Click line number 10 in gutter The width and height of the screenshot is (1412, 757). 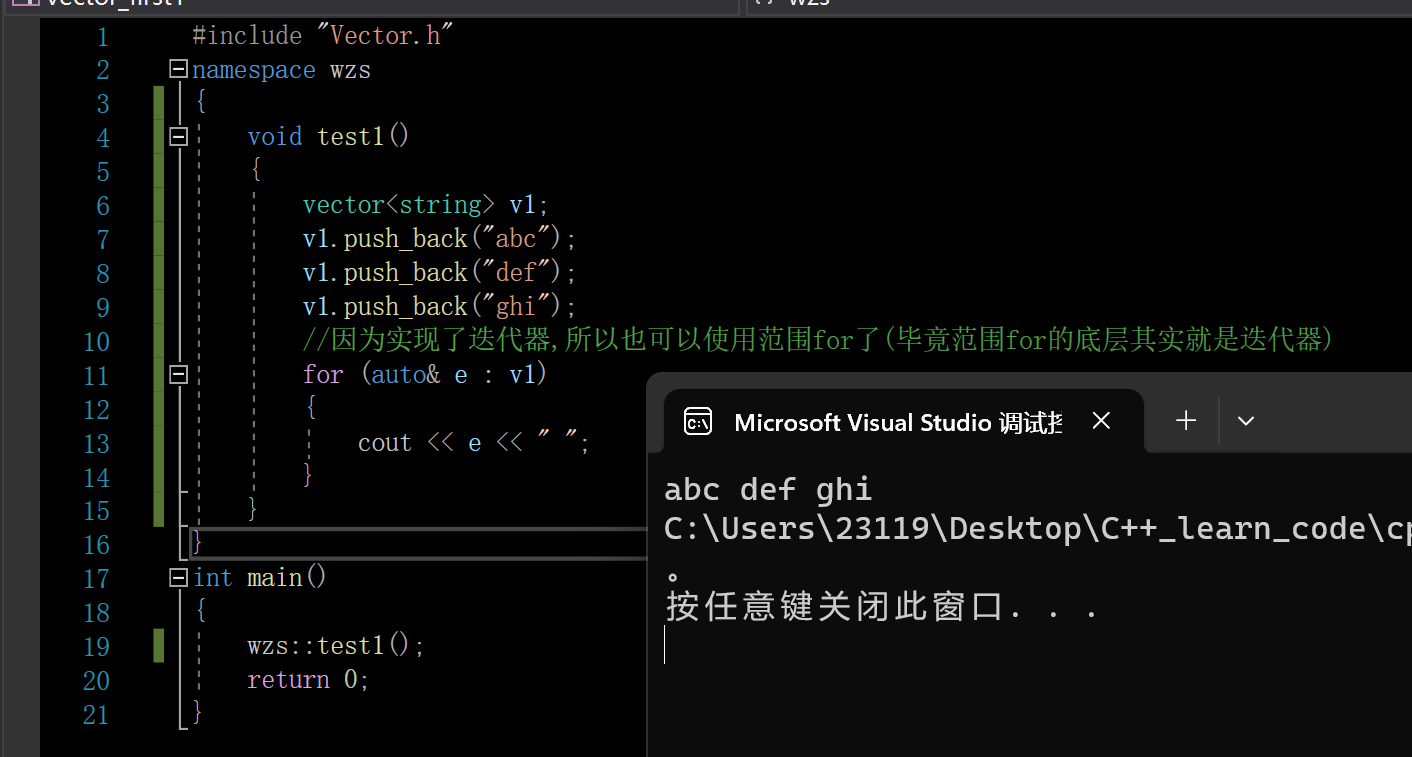(96, 342)
